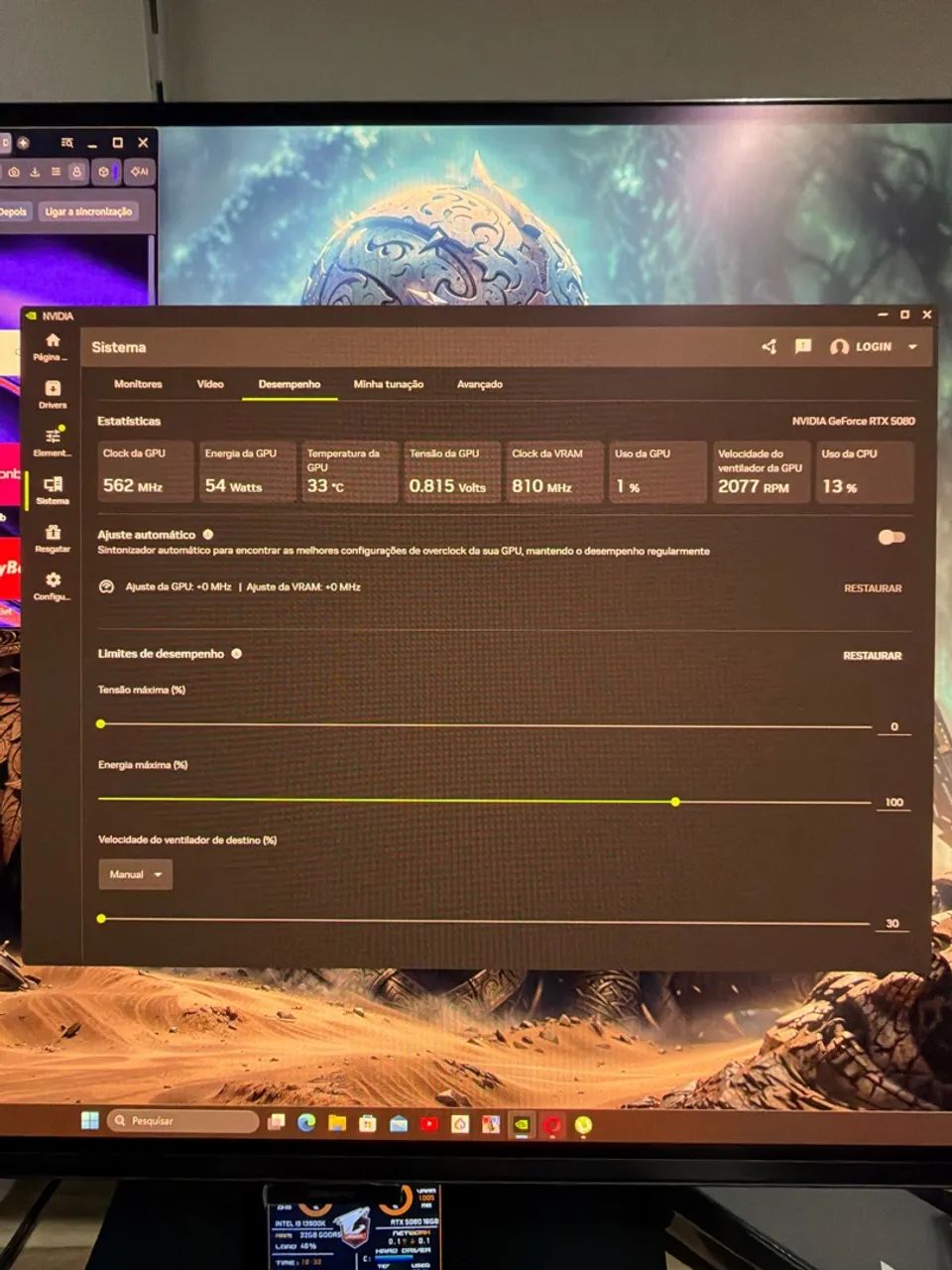This screenshot has height=1270, width=952.
Task: Open the browser hamburger menu icon
Action: pyautogui.click(x=56, y=172)
